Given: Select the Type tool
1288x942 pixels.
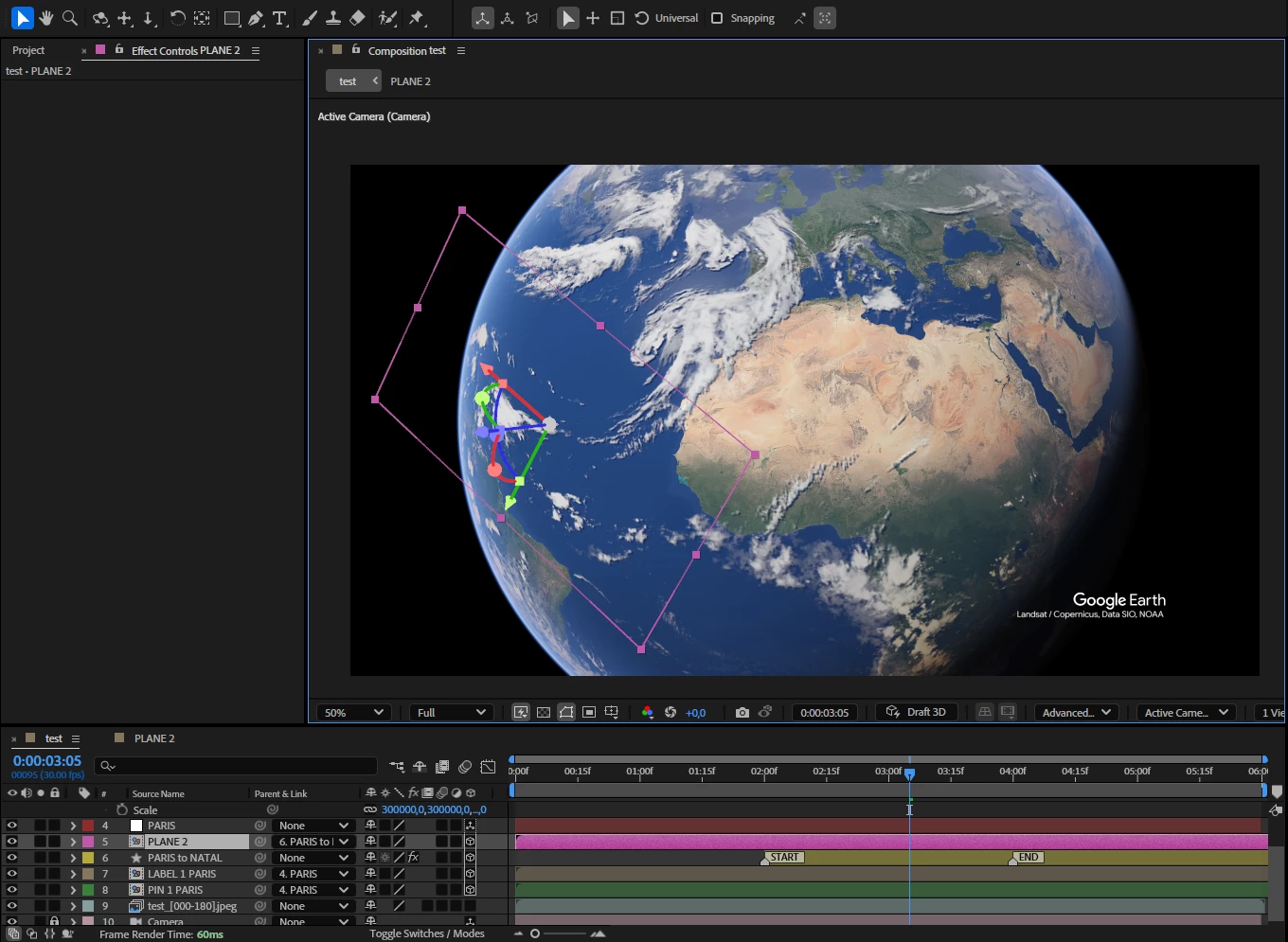Looking at the screenshot, I should coord(279,18).
